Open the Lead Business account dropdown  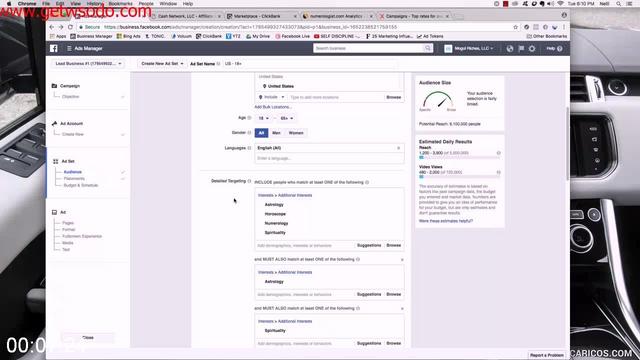point(88,64)
